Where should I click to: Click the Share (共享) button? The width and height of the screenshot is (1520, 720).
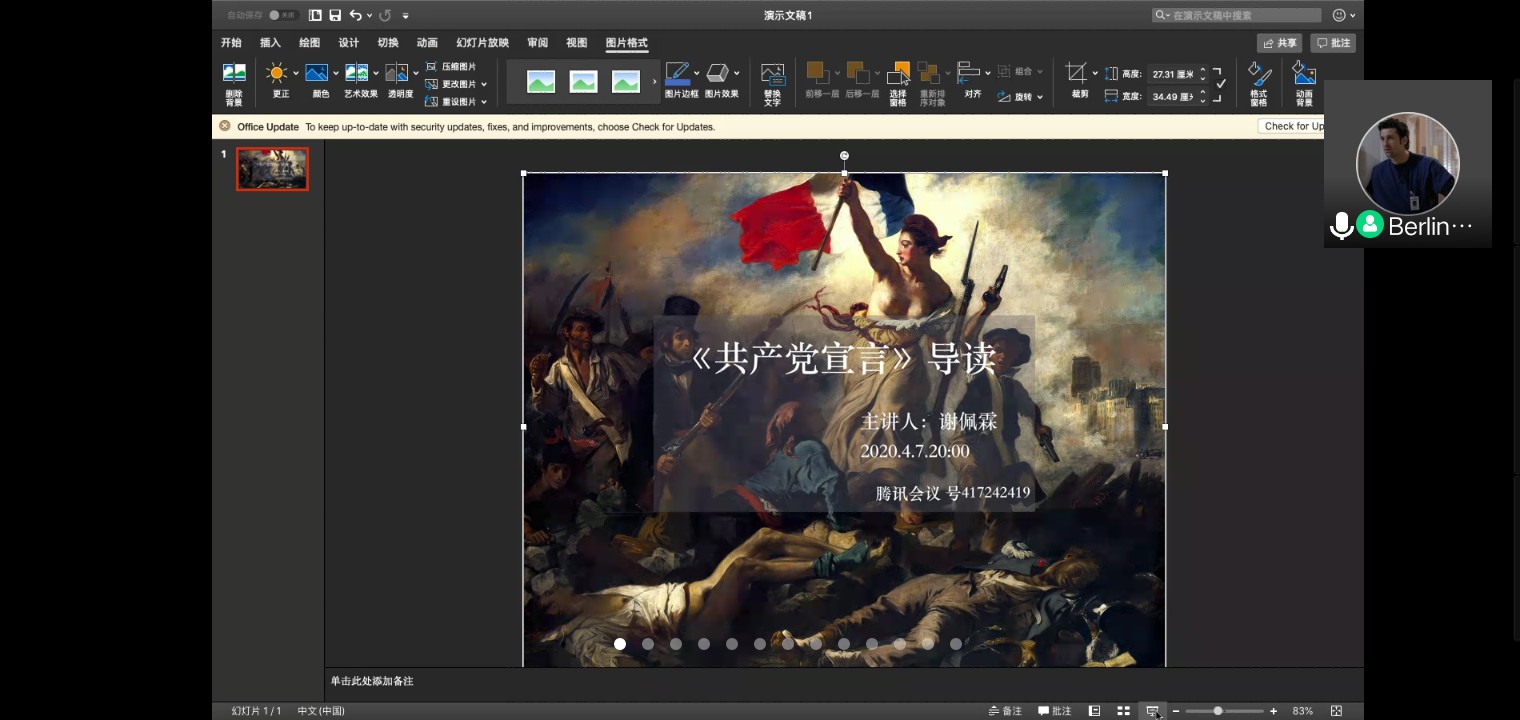[1279, 43]
